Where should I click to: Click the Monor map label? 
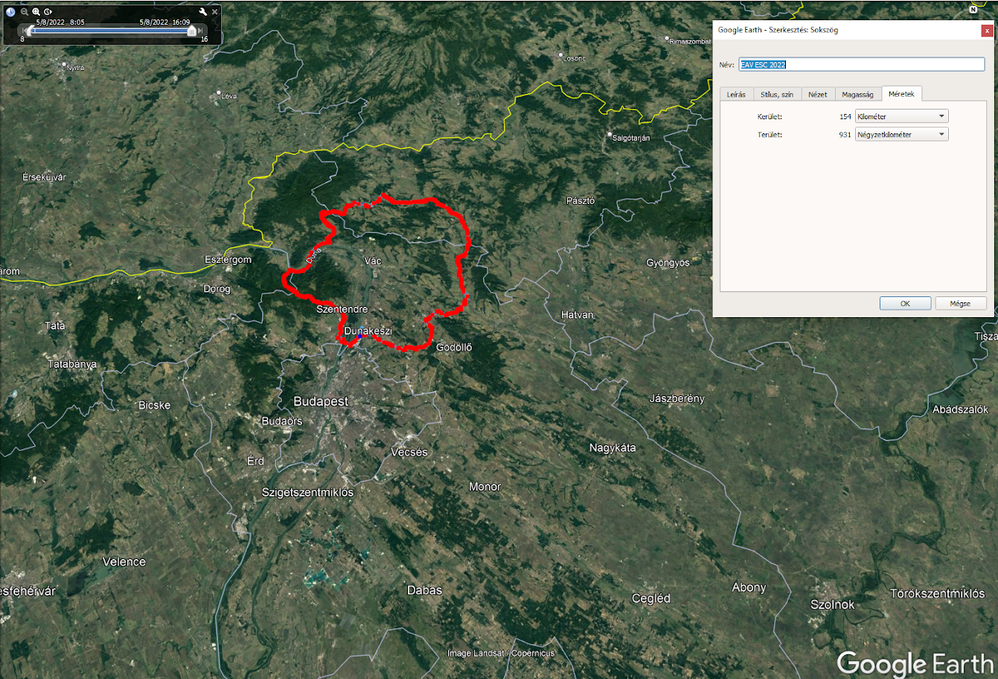pos(485,487)
